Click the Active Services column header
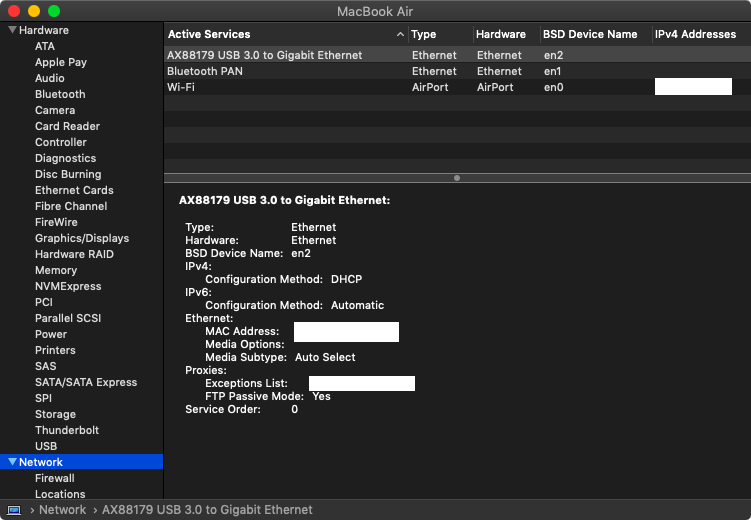This screenshot has height=520, width=751. tap(209, 34)
